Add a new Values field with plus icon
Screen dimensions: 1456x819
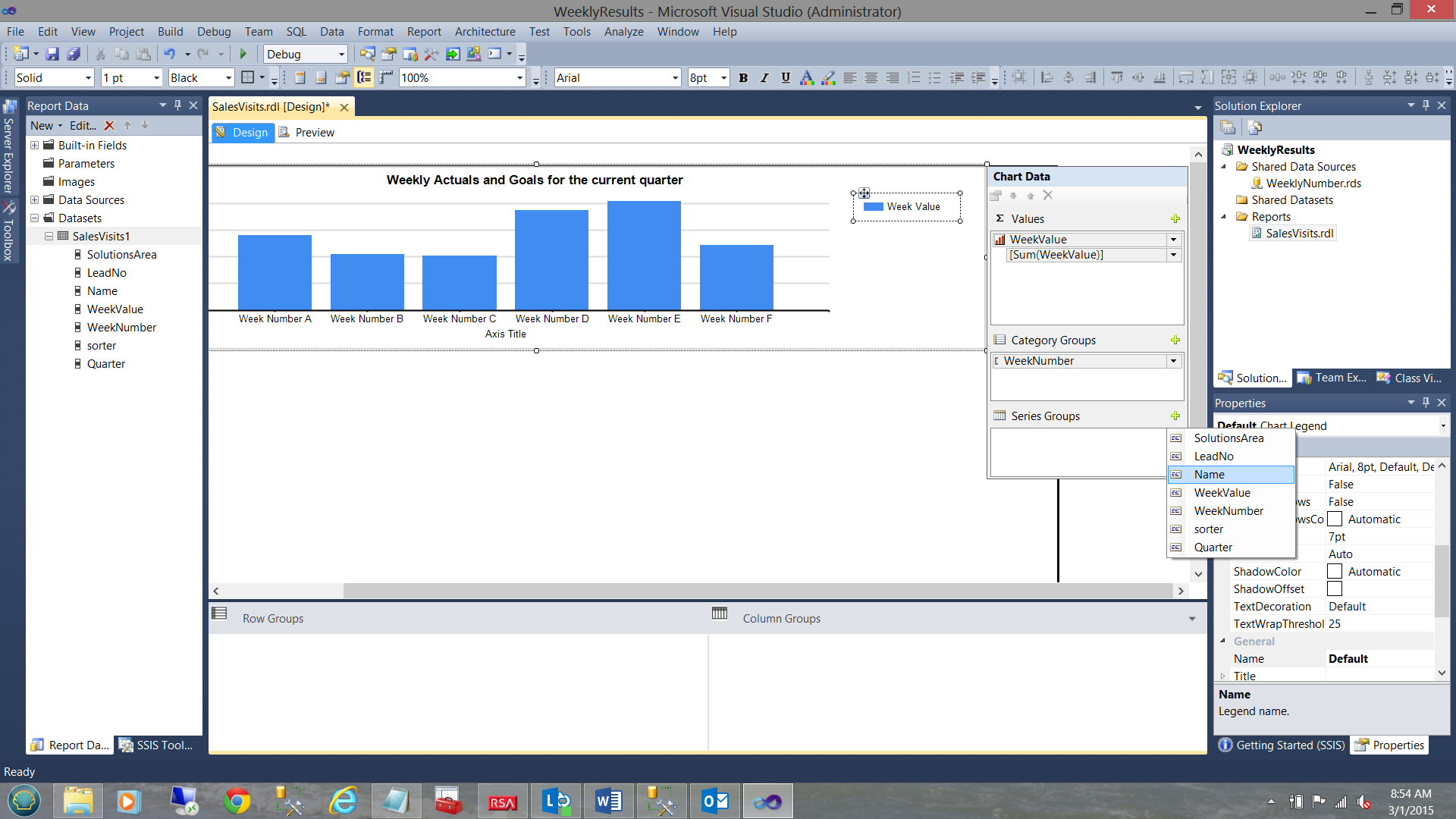(1175, 218)
